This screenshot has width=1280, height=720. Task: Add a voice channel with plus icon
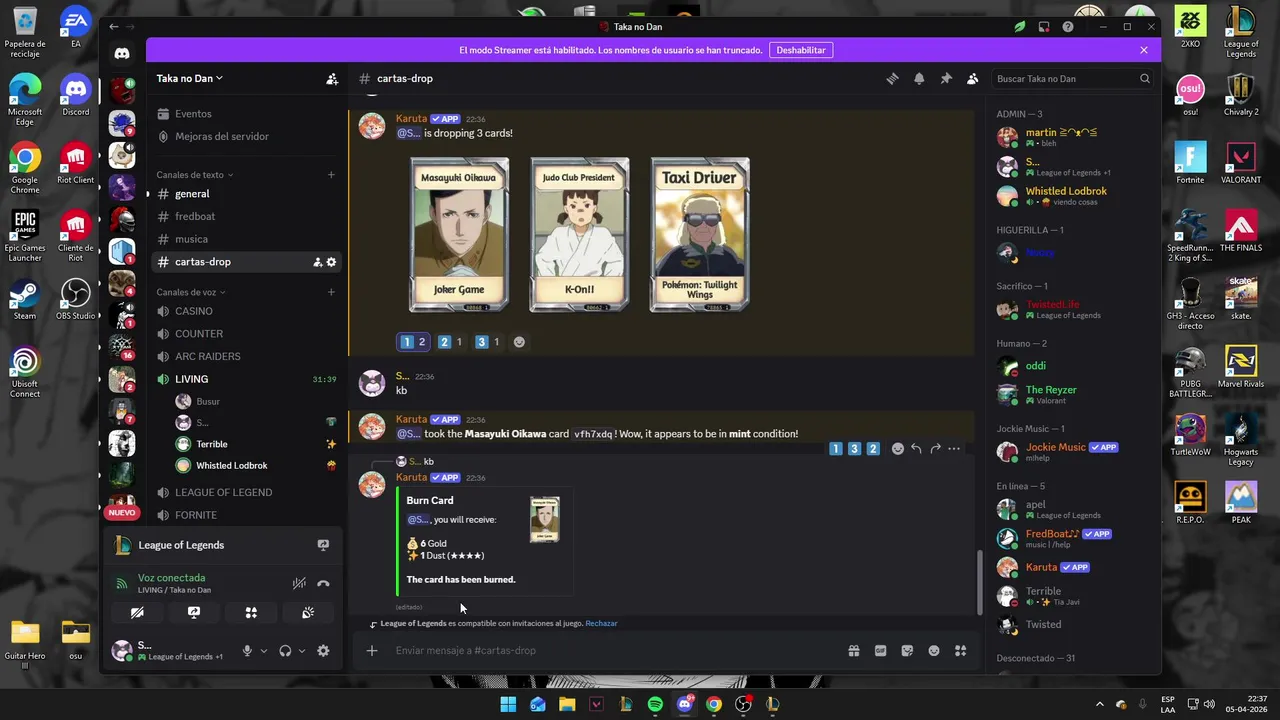coord(331,292)
